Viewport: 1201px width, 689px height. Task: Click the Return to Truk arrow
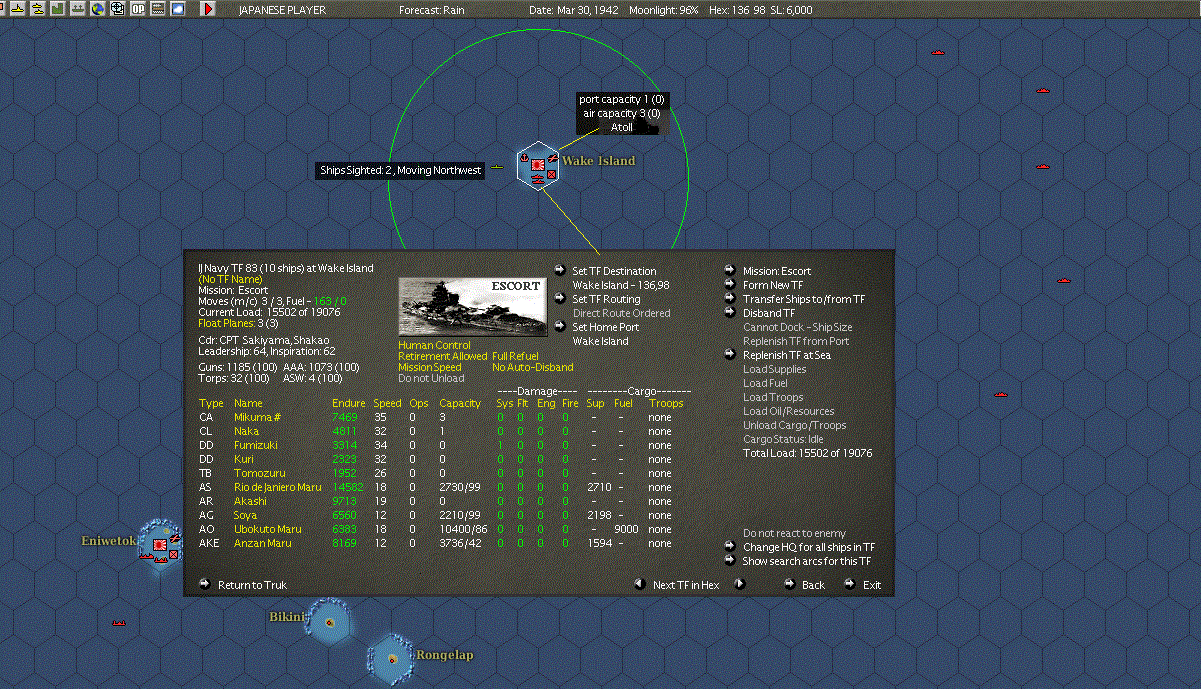point(205,584)
